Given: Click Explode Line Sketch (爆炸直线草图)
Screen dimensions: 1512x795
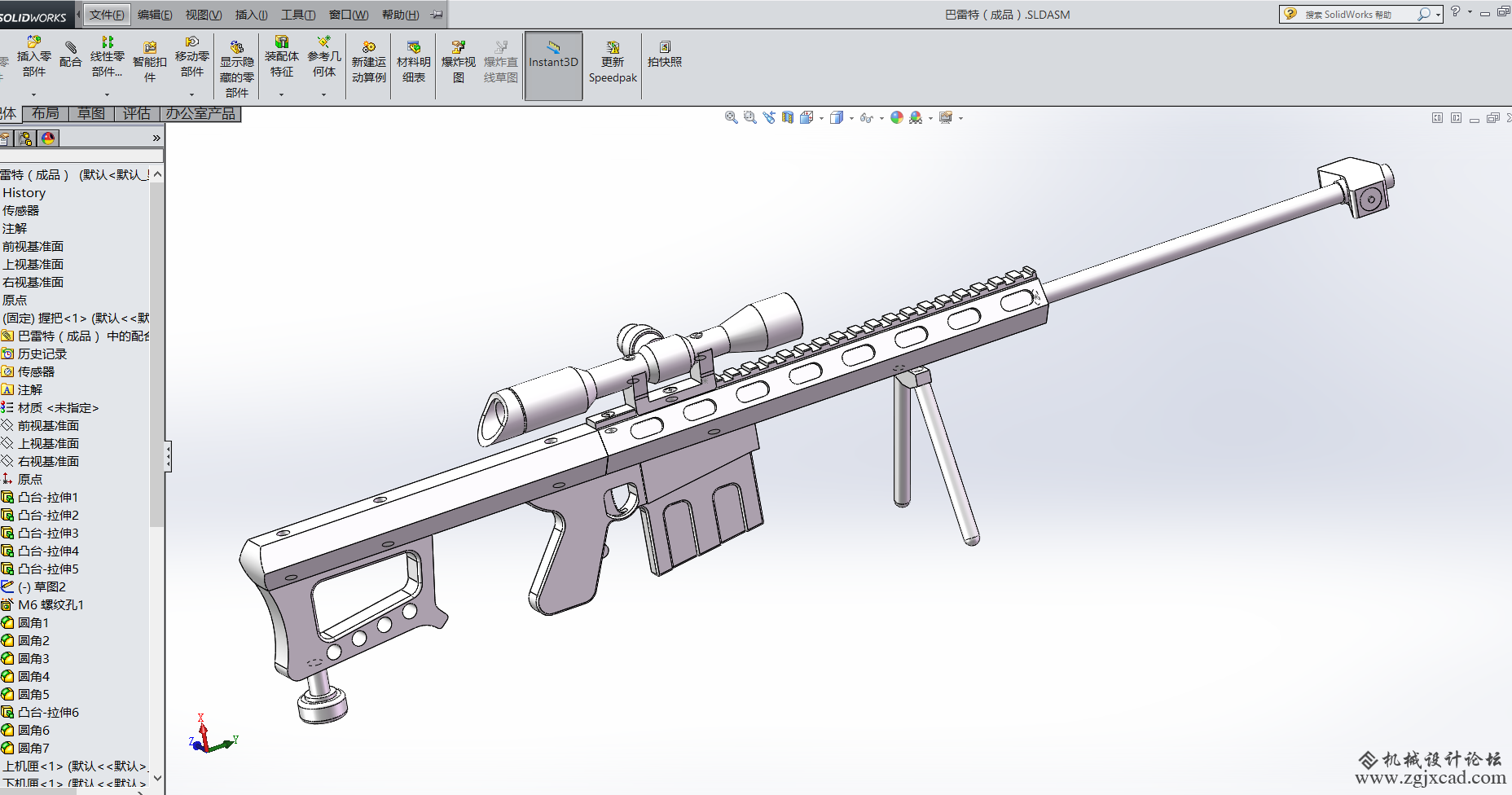Looking at the screenshot, I should (501, 62).
